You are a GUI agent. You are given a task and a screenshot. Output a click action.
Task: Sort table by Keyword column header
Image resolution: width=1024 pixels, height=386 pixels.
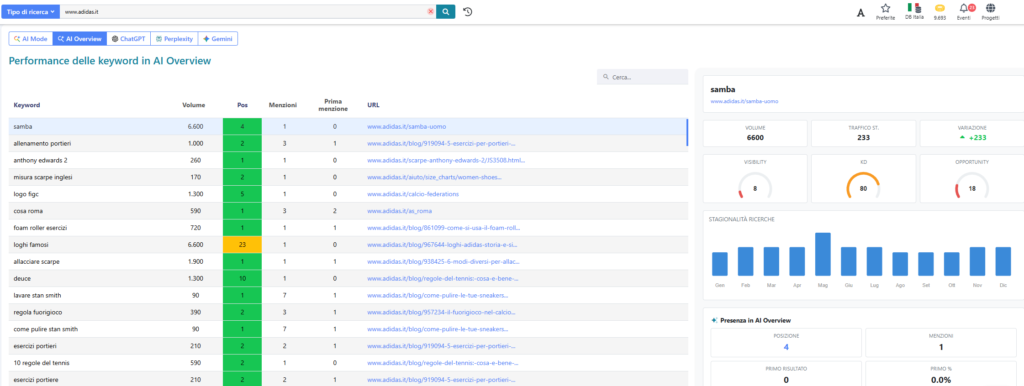27,105
